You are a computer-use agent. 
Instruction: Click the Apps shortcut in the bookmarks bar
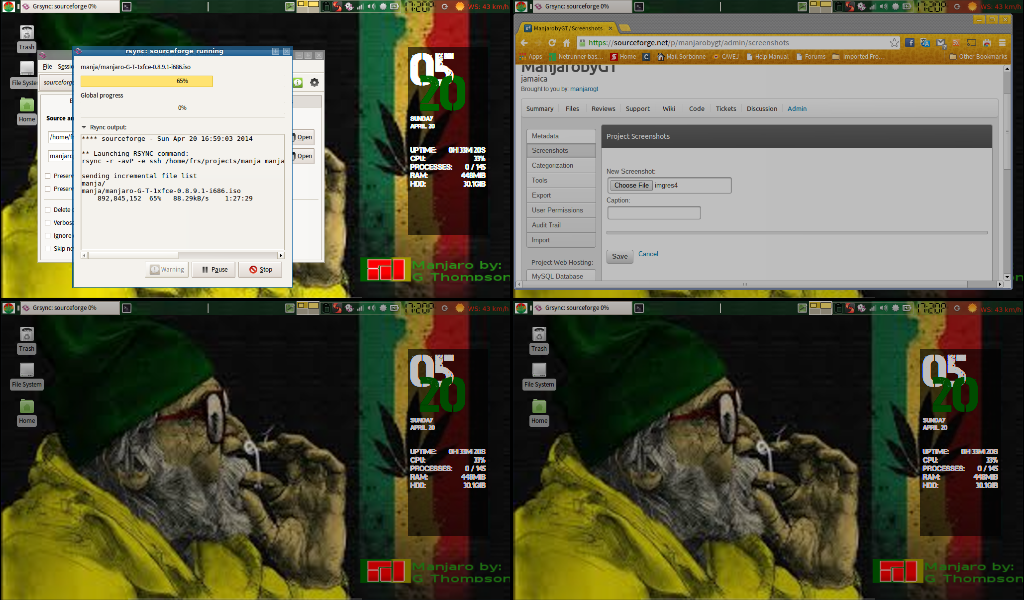pyautogui.click(x=531, y=57)
